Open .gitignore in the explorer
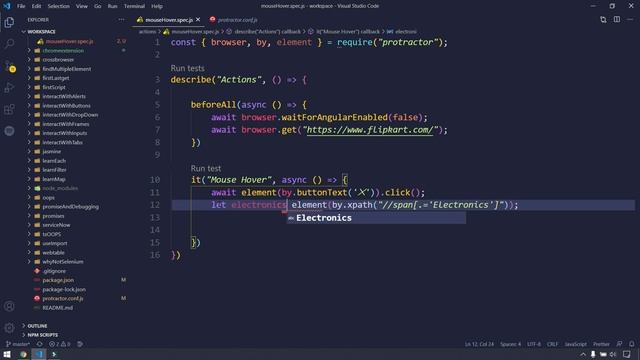 point(54,271)
